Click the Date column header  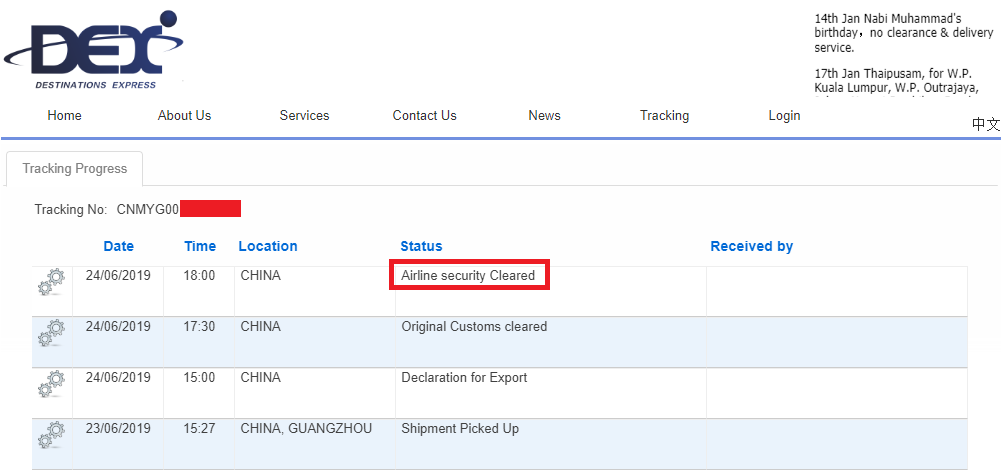pyautogui.click(x=118, y=246)
